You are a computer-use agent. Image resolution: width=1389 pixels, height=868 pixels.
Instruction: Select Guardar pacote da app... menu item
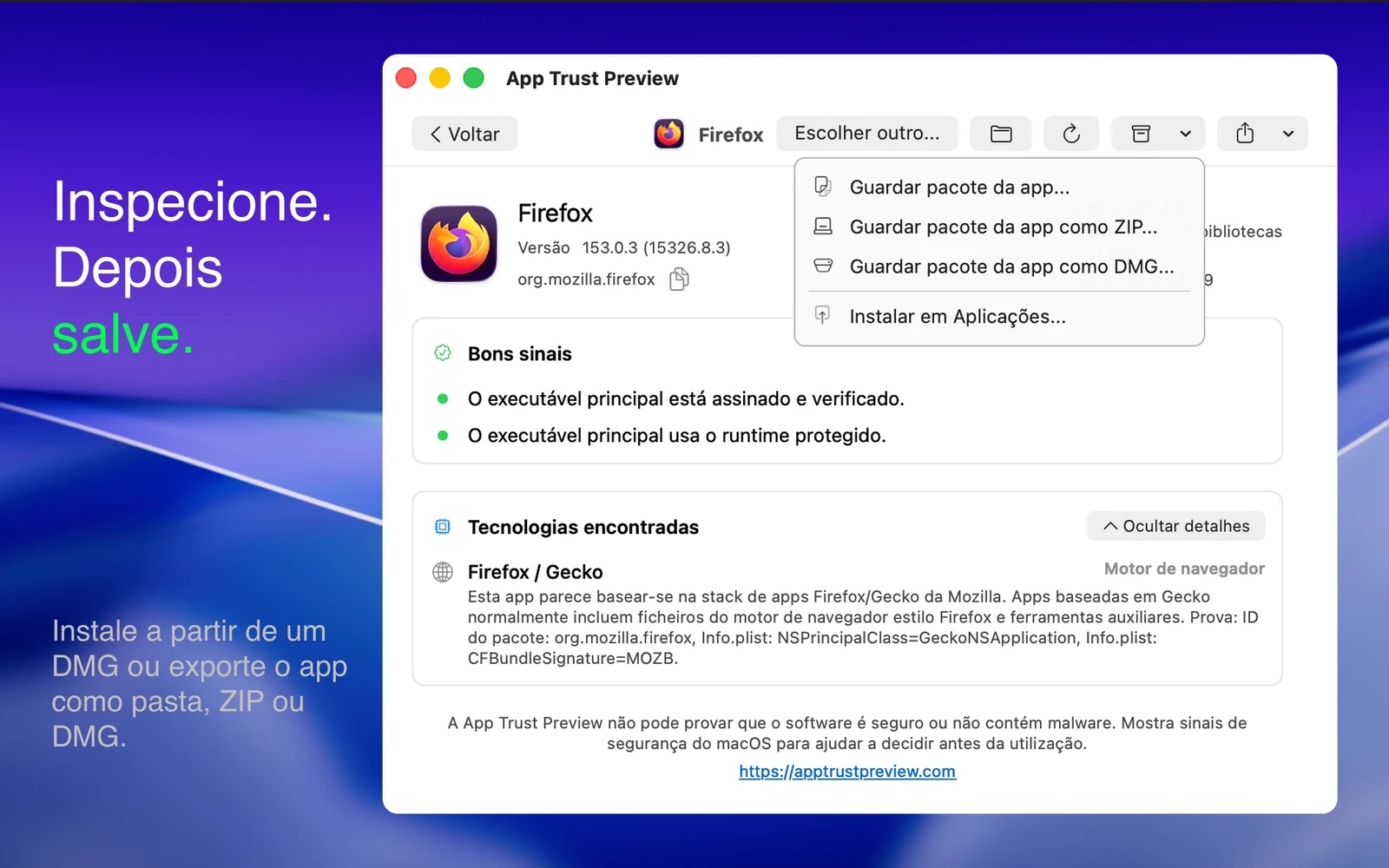tap(999, 187)
